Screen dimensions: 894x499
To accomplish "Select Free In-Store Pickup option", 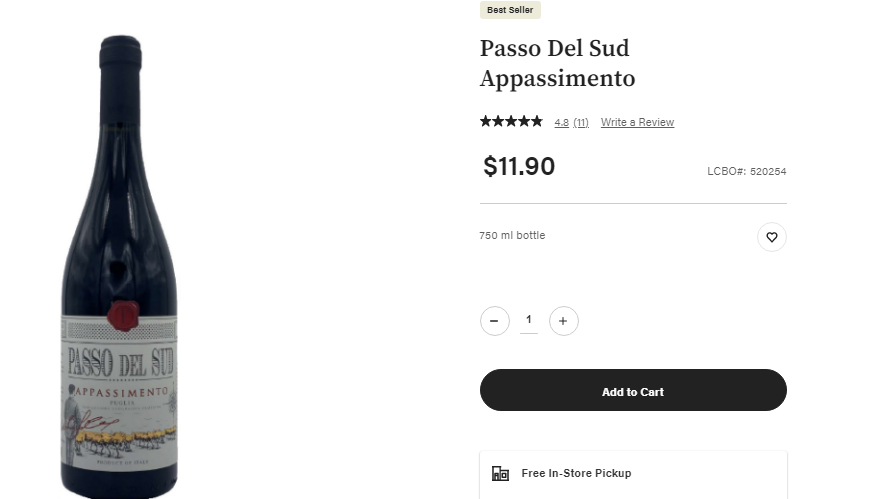I will click(x=633, y=473).
